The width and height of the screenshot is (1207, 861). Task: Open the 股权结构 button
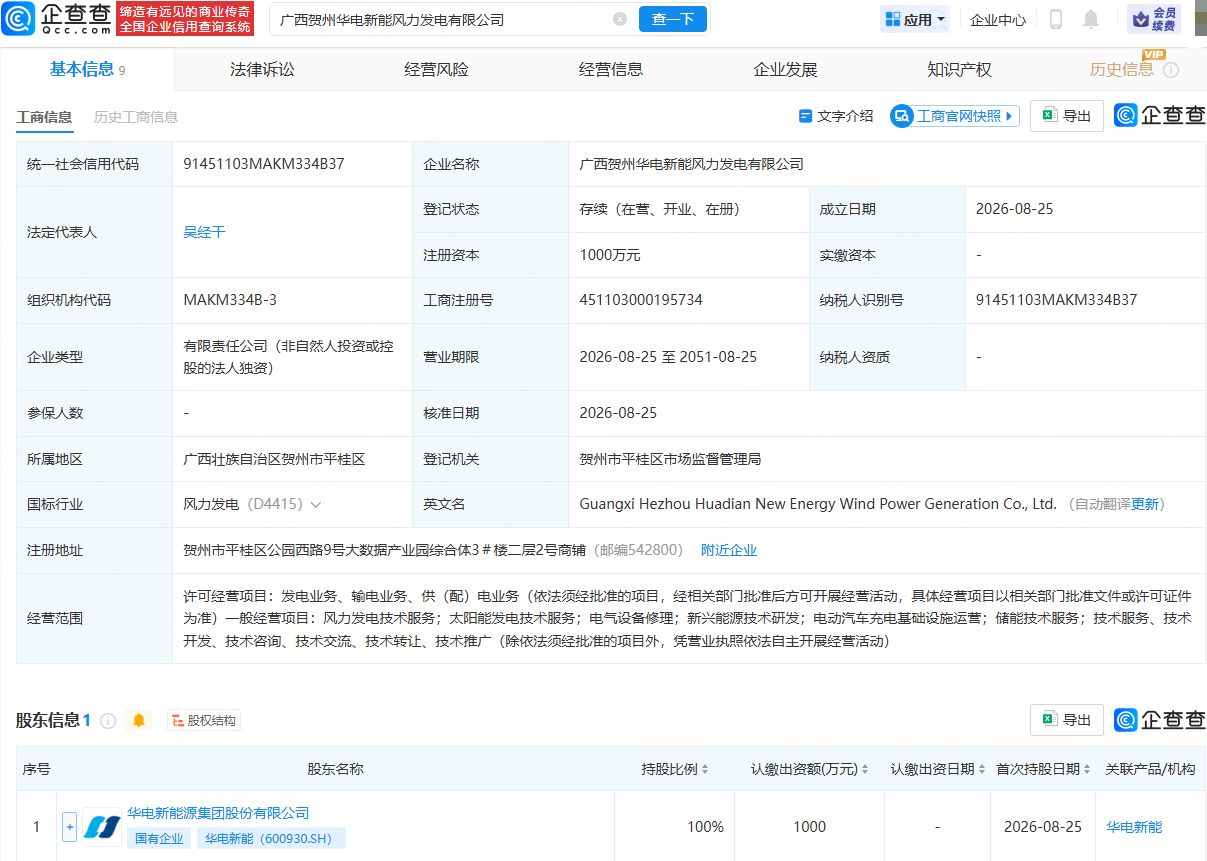pyautogui.click(x=204, y=720)
